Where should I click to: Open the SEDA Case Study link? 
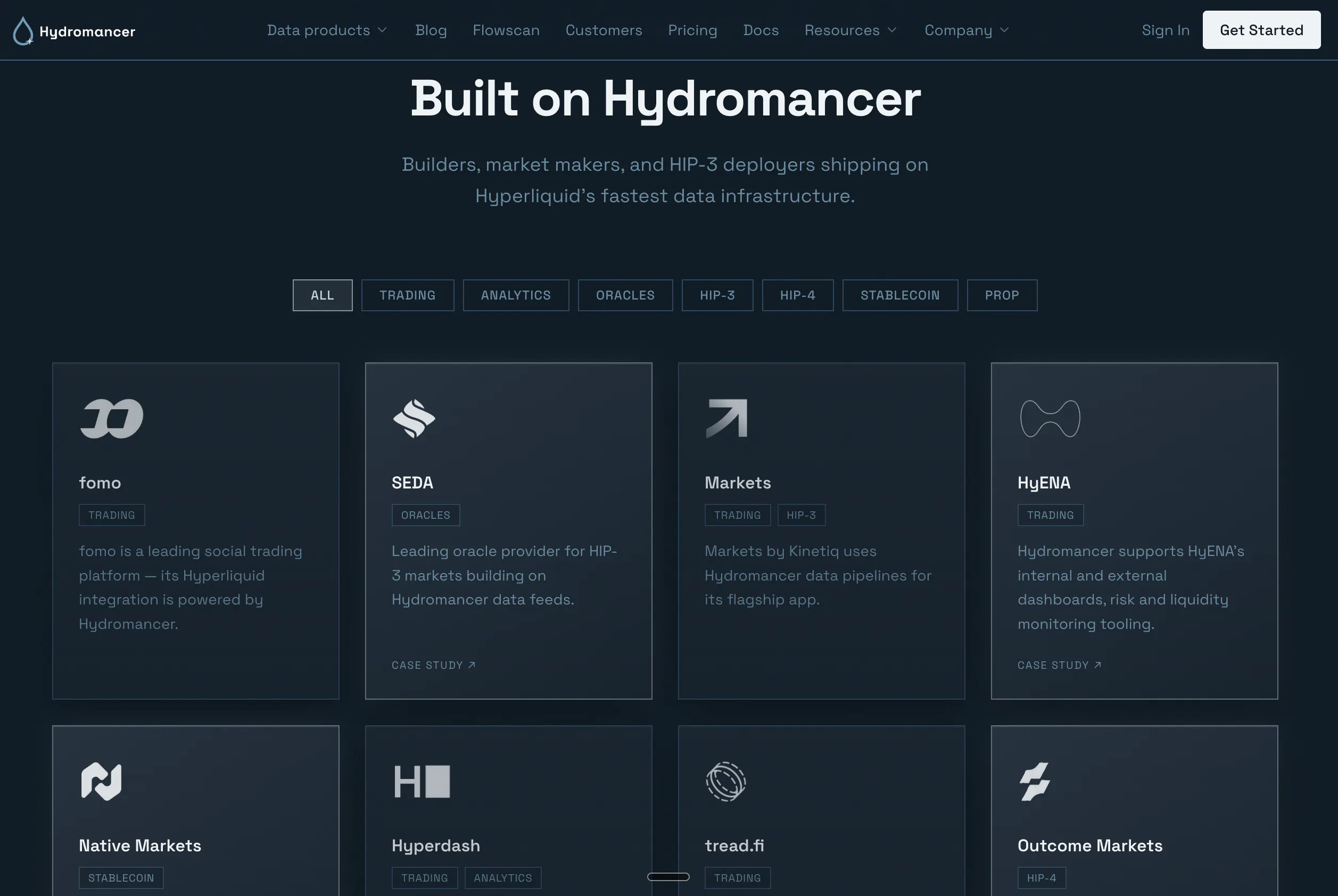[433, 665]
